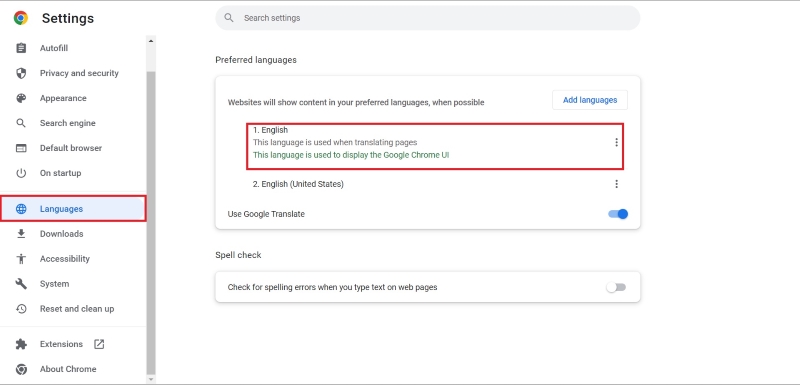Click the magnifier icon in search bar
Image resolution: width=800 pixels, height=385 pixels.
pyautogui.click(x=229, y=18)
